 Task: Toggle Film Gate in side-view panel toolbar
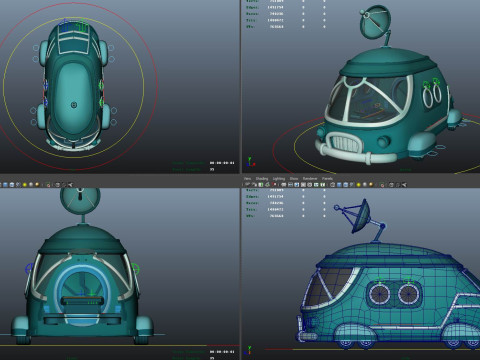[290, 185]
